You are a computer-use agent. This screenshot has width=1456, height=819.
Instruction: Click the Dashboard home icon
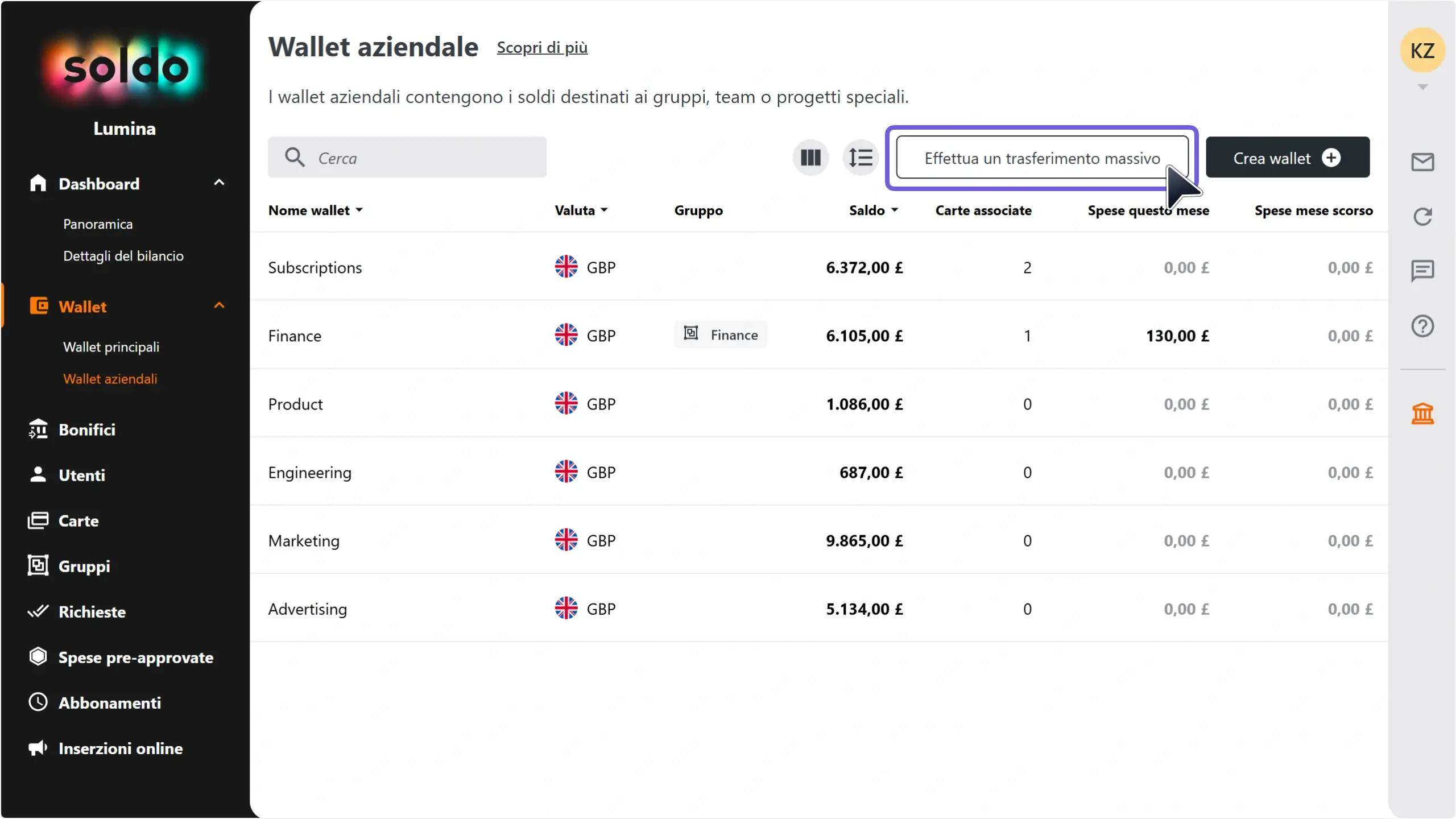click(x=38, y=183)
